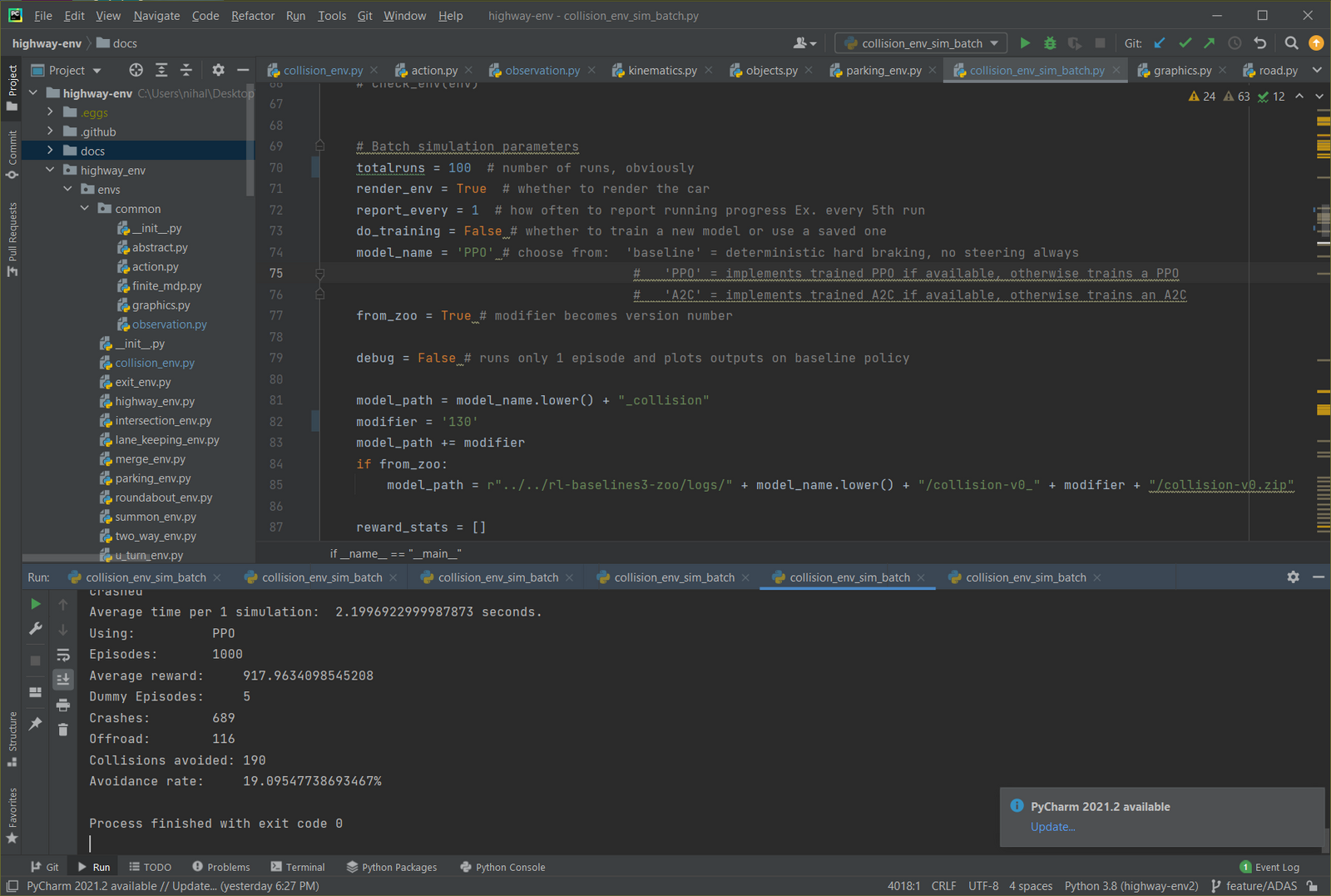Clear Run console with trash icon
The width and height of the screenshot is (1331, 896).
(63, 730)
